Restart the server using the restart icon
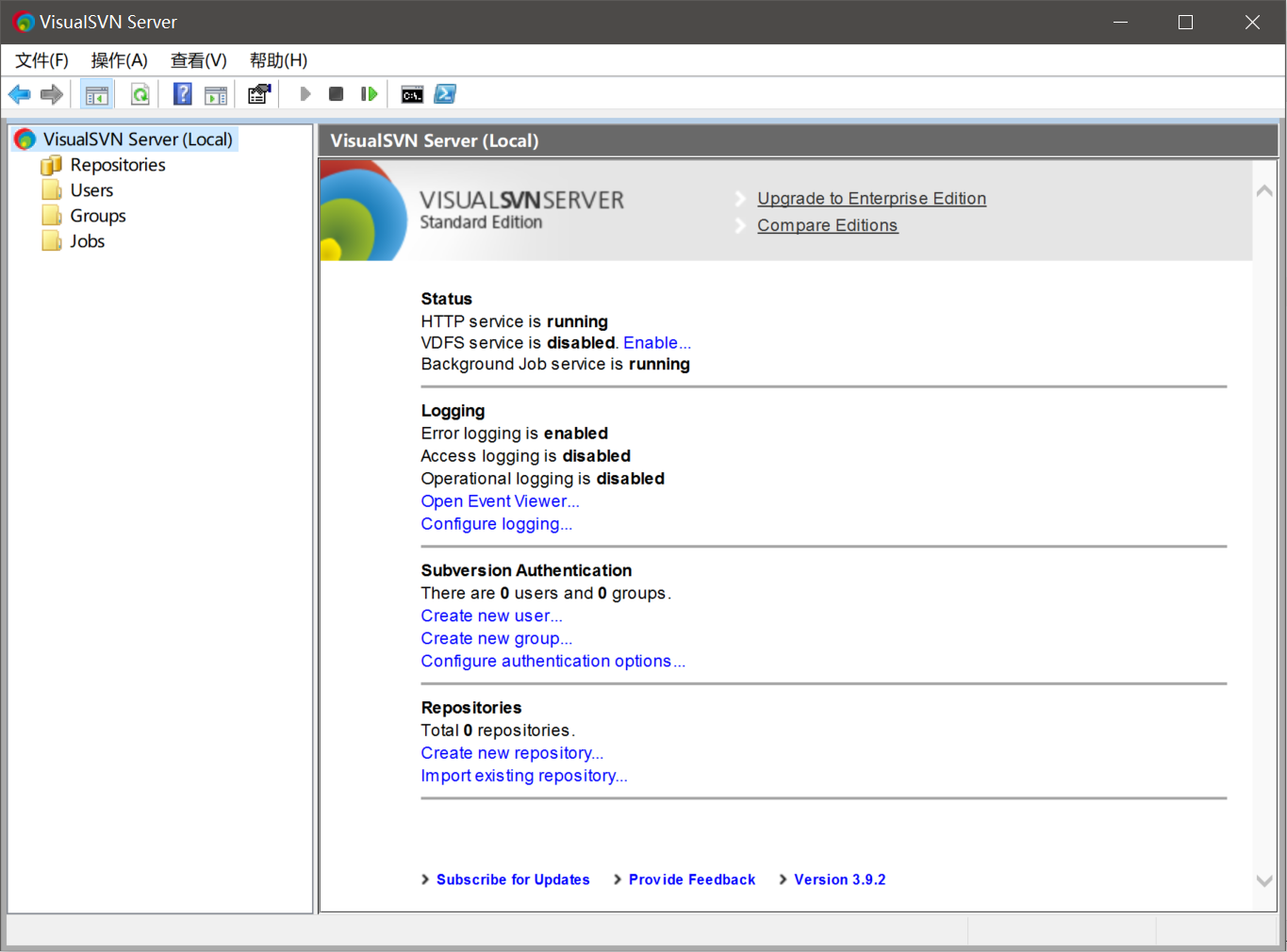Viewport: 1287px width, 952px height. click(369, 94)
